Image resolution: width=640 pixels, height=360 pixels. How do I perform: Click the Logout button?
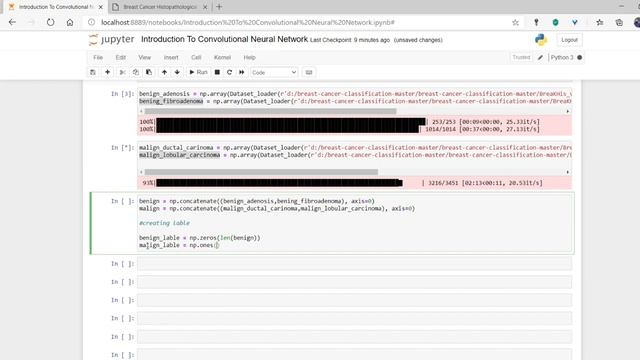click(x=569, y=40)
